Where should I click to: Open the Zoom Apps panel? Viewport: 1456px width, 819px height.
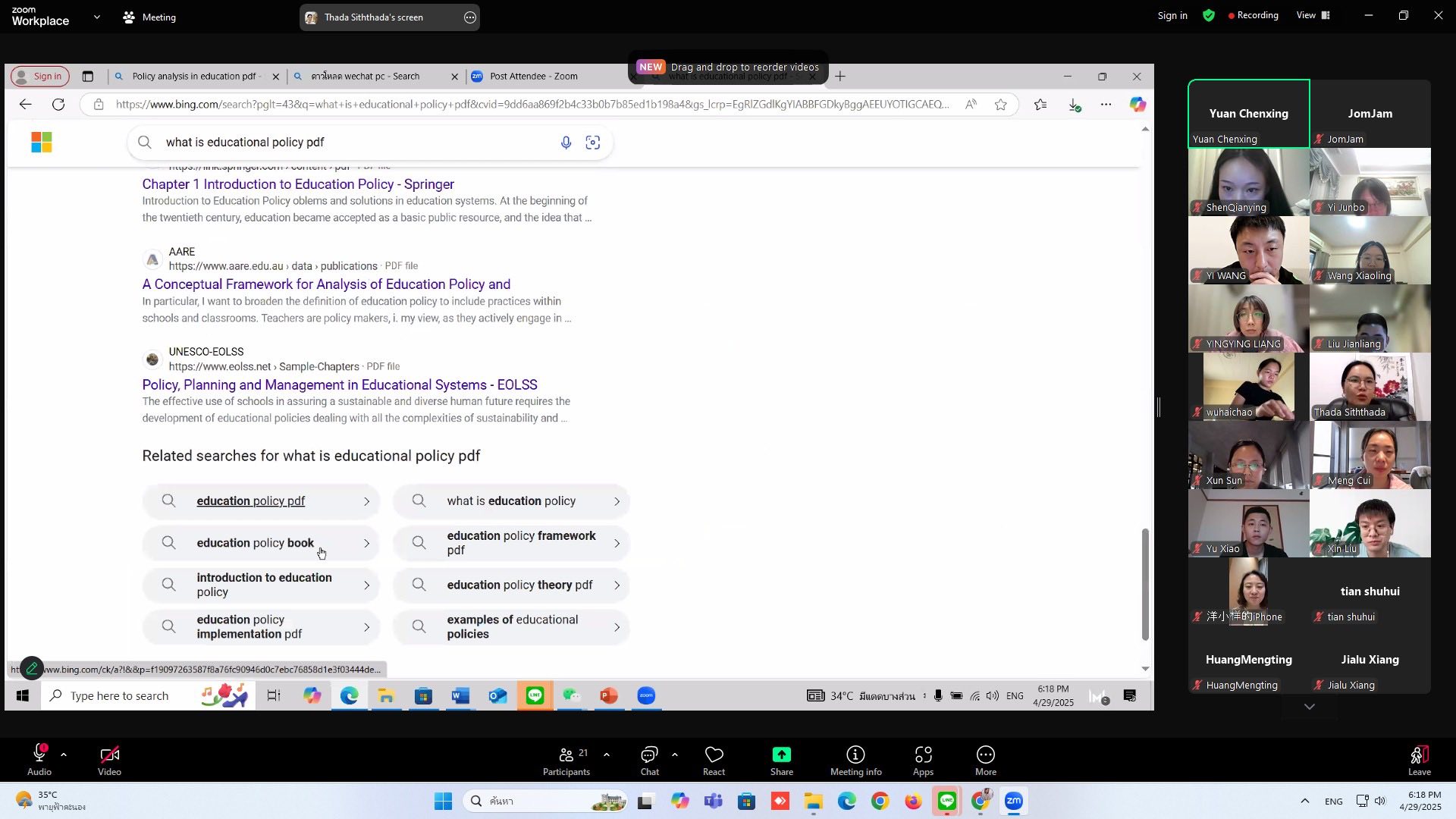click(923, 760)
